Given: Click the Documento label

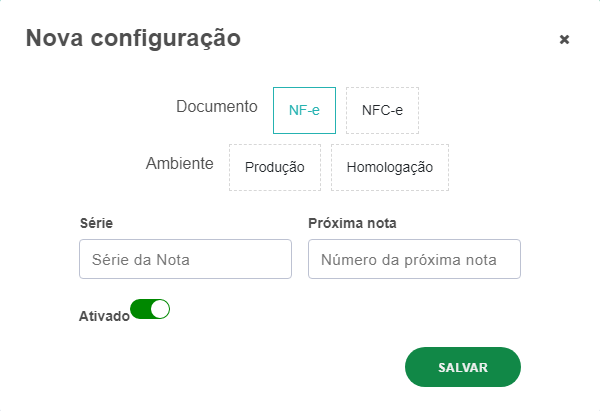Looking at the screenshot, I should [217, 106].
